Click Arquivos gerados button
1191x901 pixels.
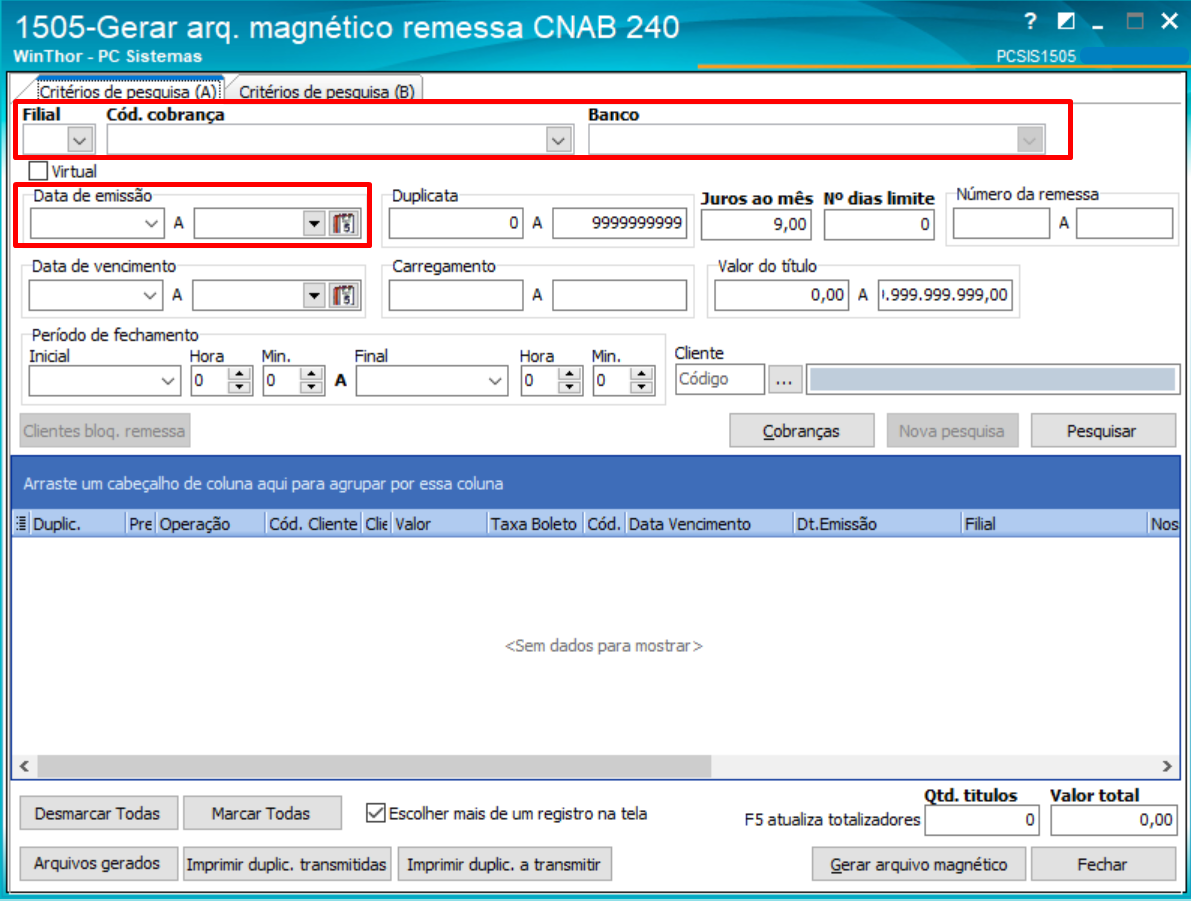[x=98, y=864]
